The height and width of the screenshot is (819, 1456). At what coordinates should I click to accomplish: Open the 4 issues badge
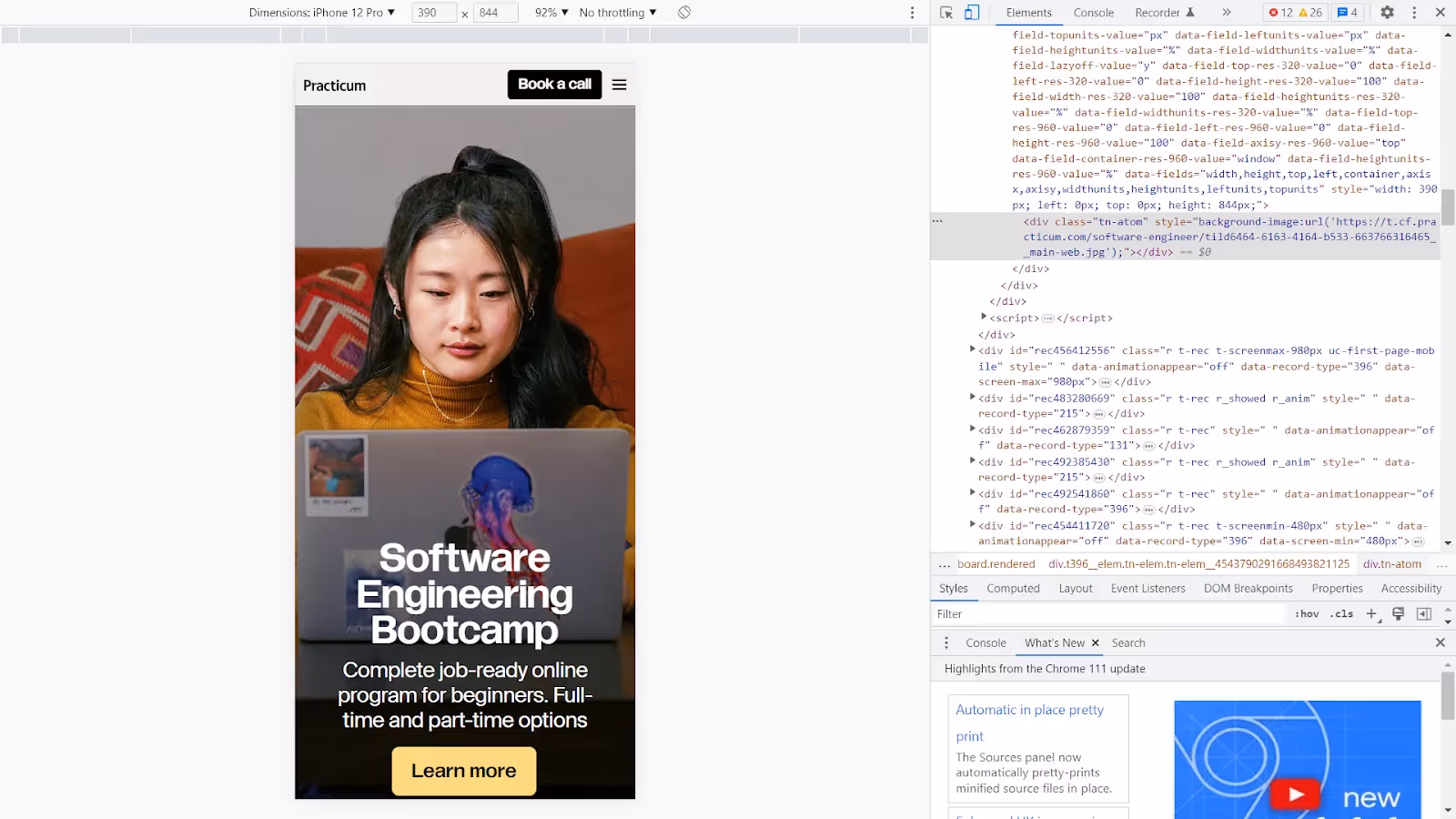click(1348, 13)
